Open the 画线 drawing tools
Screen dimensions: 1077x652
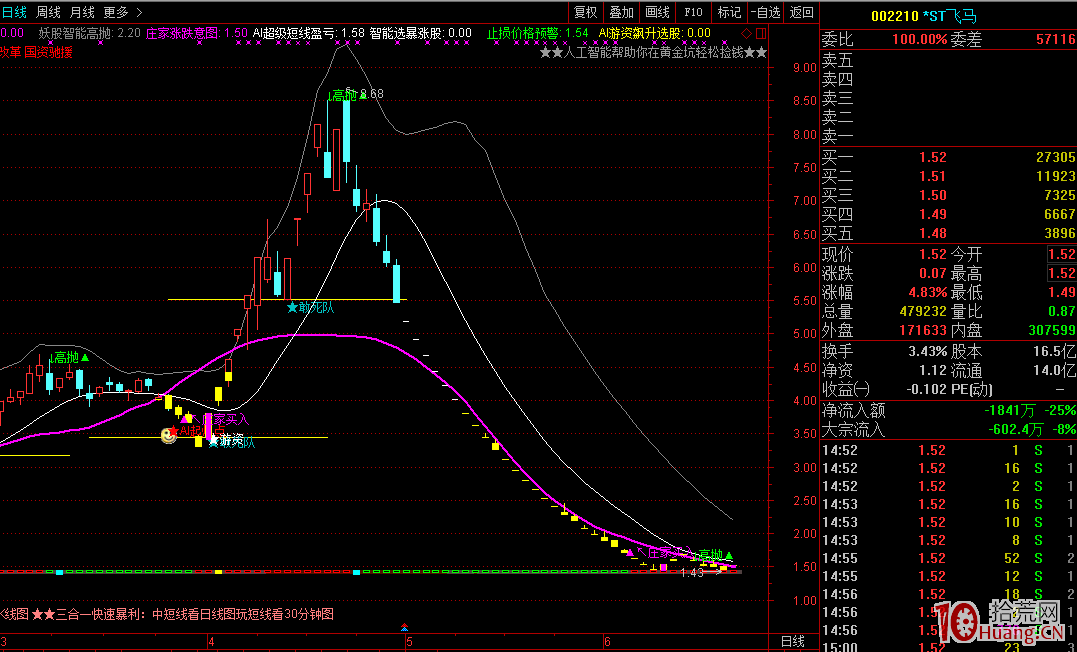click(x=657, y=12)
